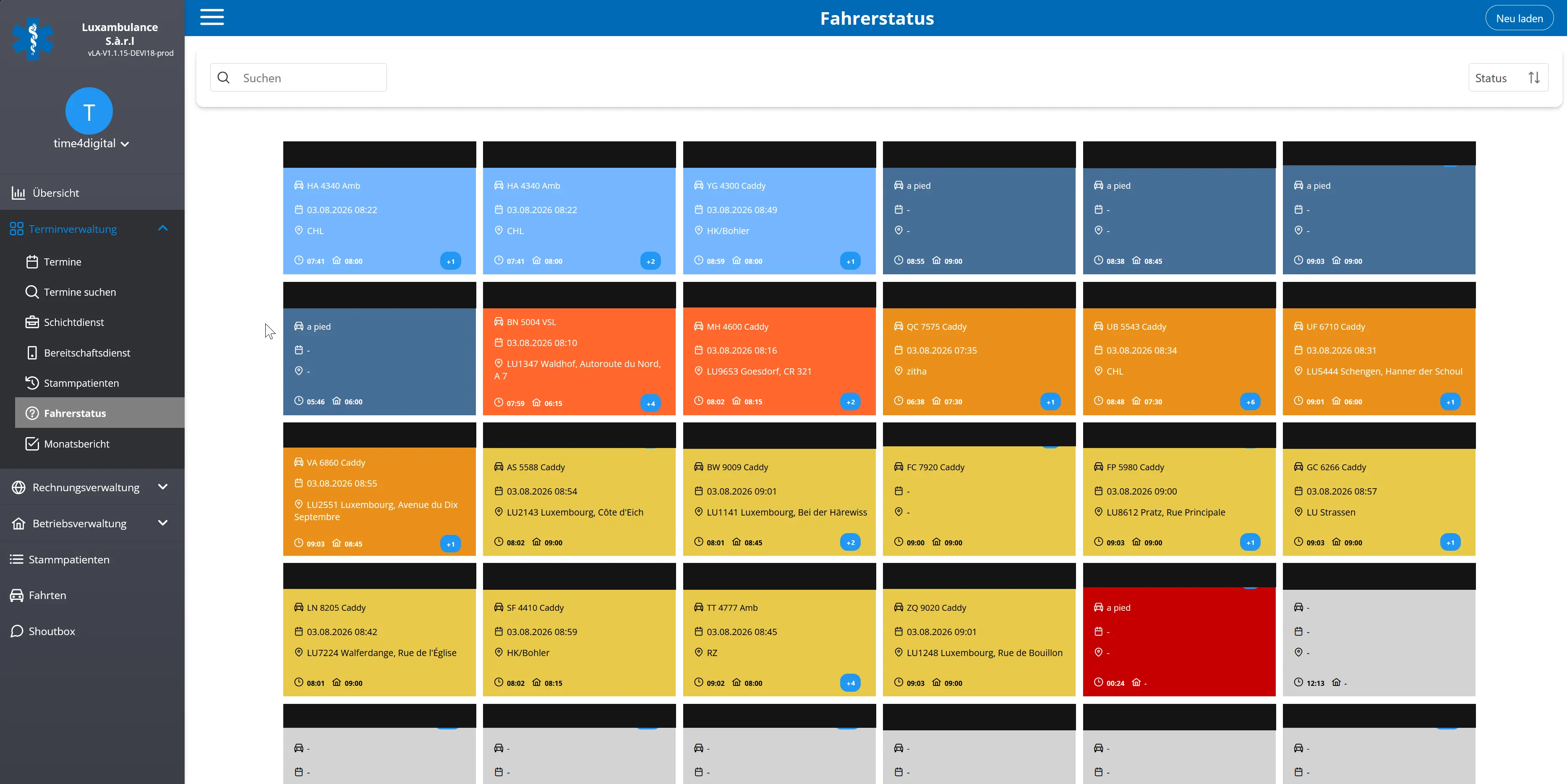Image resolution: width=1567 pixels, height=784 pixels.
Task: Click the Rechnungsverwaltung globe icon
Action: tap(19, 487)
